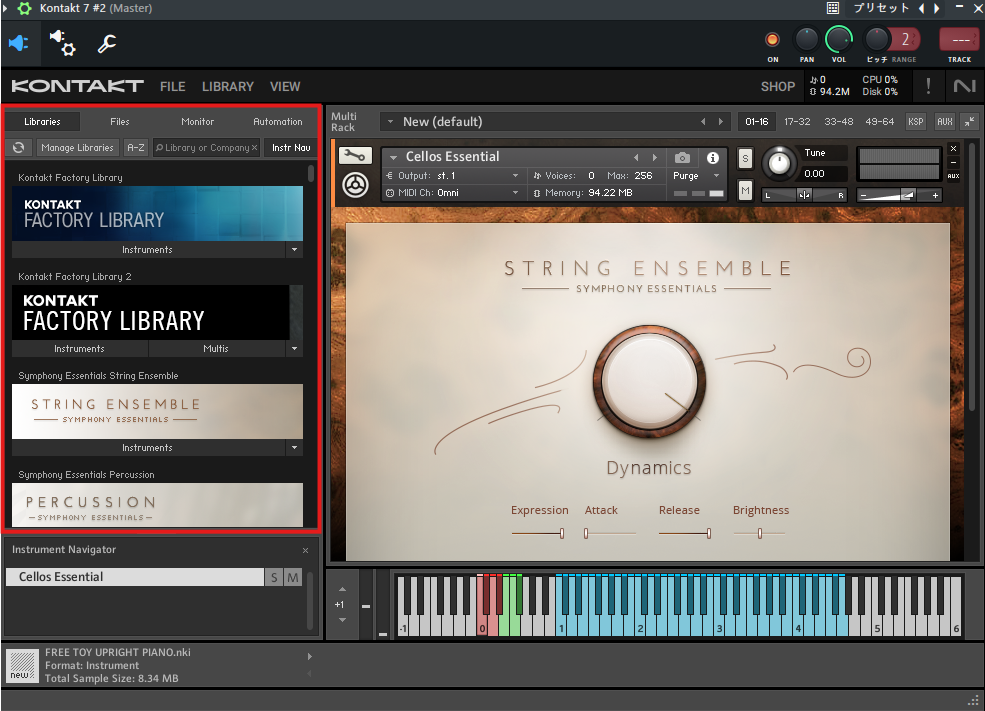985x711 pixels.
Task: Switch to the Files tab
Action: [x=119, y=122]
